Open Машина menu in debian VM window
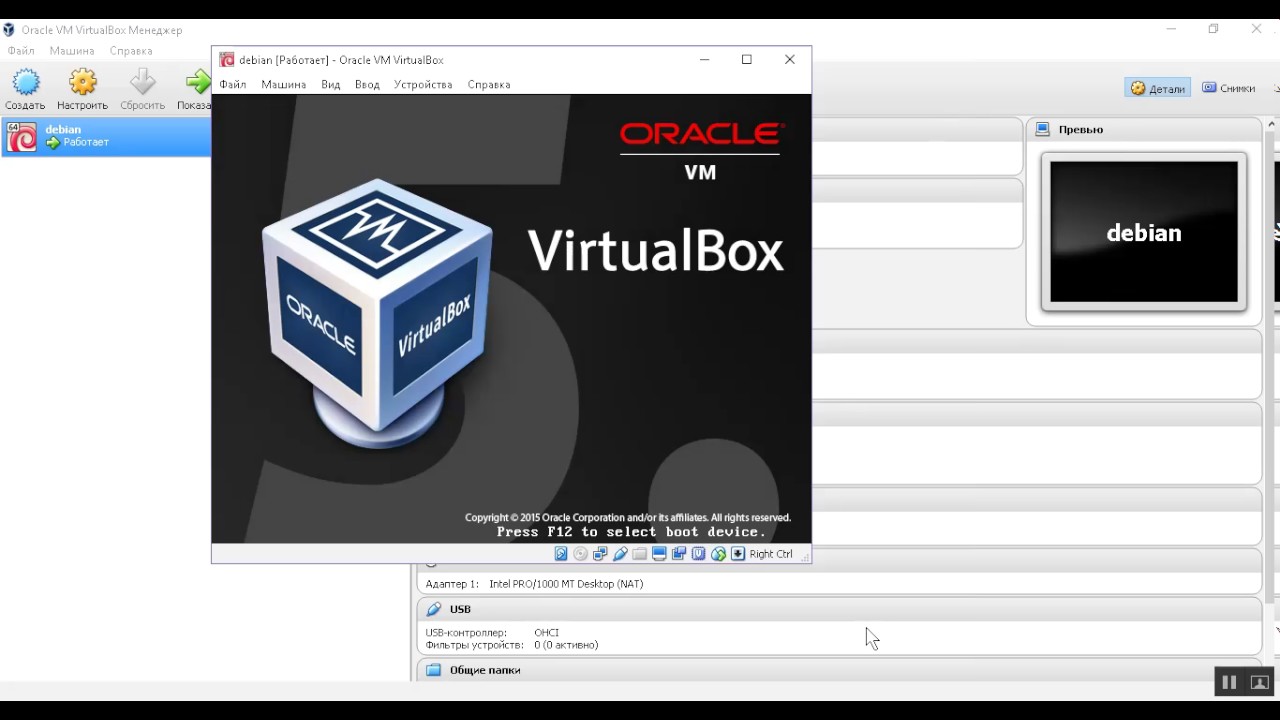 tap(284, 85)
